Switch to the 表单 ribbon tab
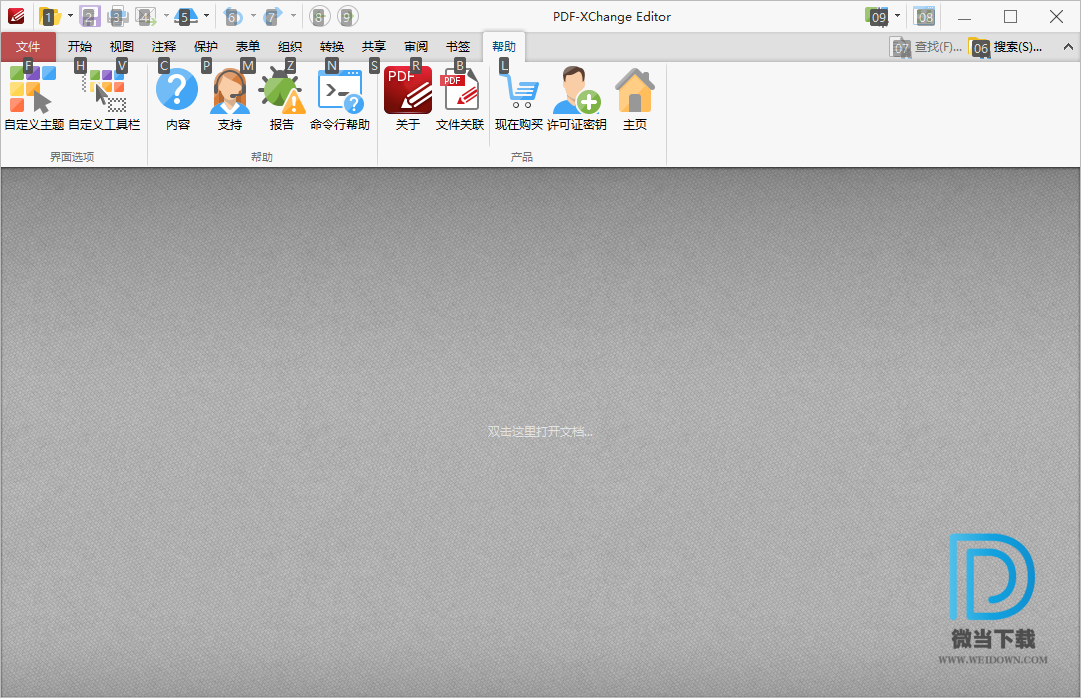1081x698 pixels. click(248, 47)
